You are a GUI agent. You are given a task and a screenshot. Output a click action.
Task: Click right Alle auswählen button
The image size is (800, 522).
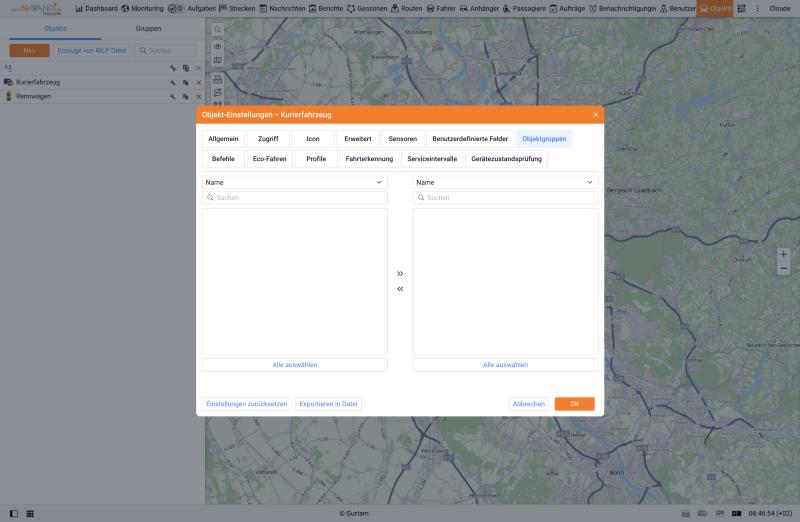[x=505, y=365]
